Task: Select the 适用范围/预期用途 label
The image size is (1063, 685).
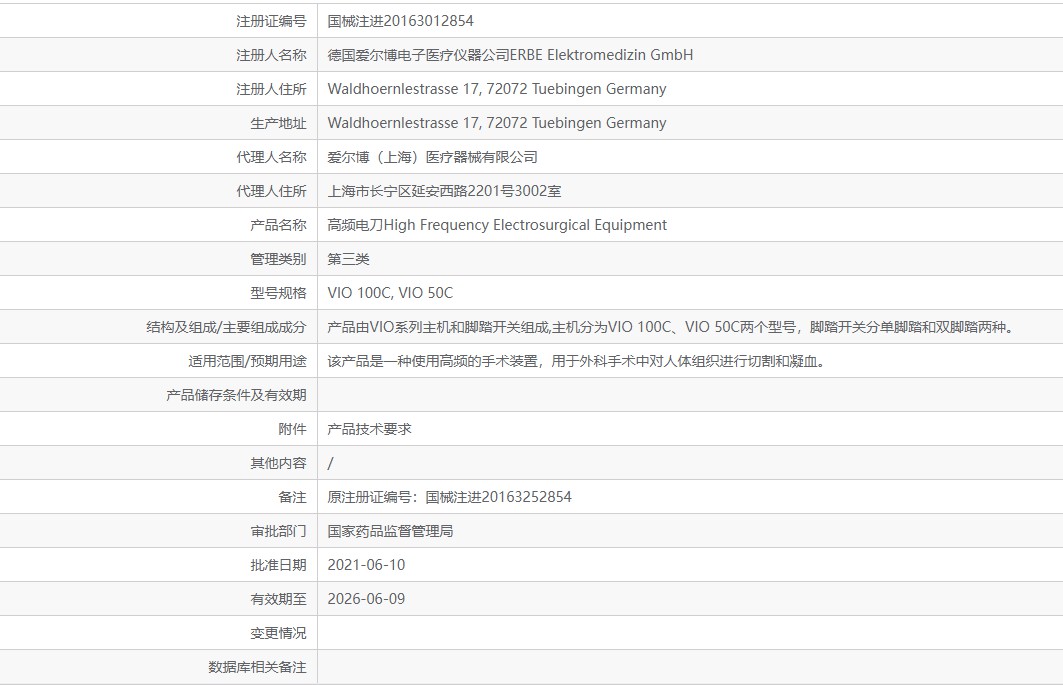Action: [247, 361]
